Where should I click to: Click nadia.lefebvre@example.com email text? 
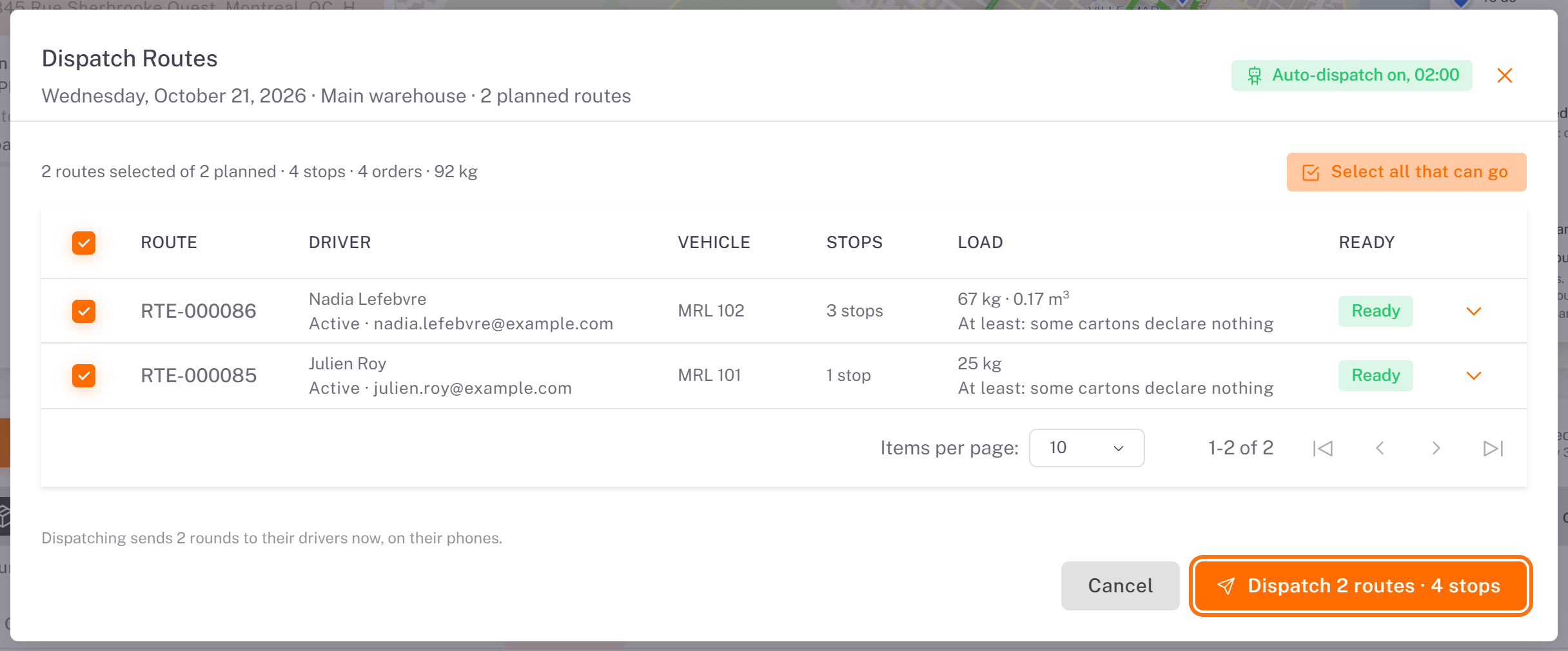coord(493,324)
